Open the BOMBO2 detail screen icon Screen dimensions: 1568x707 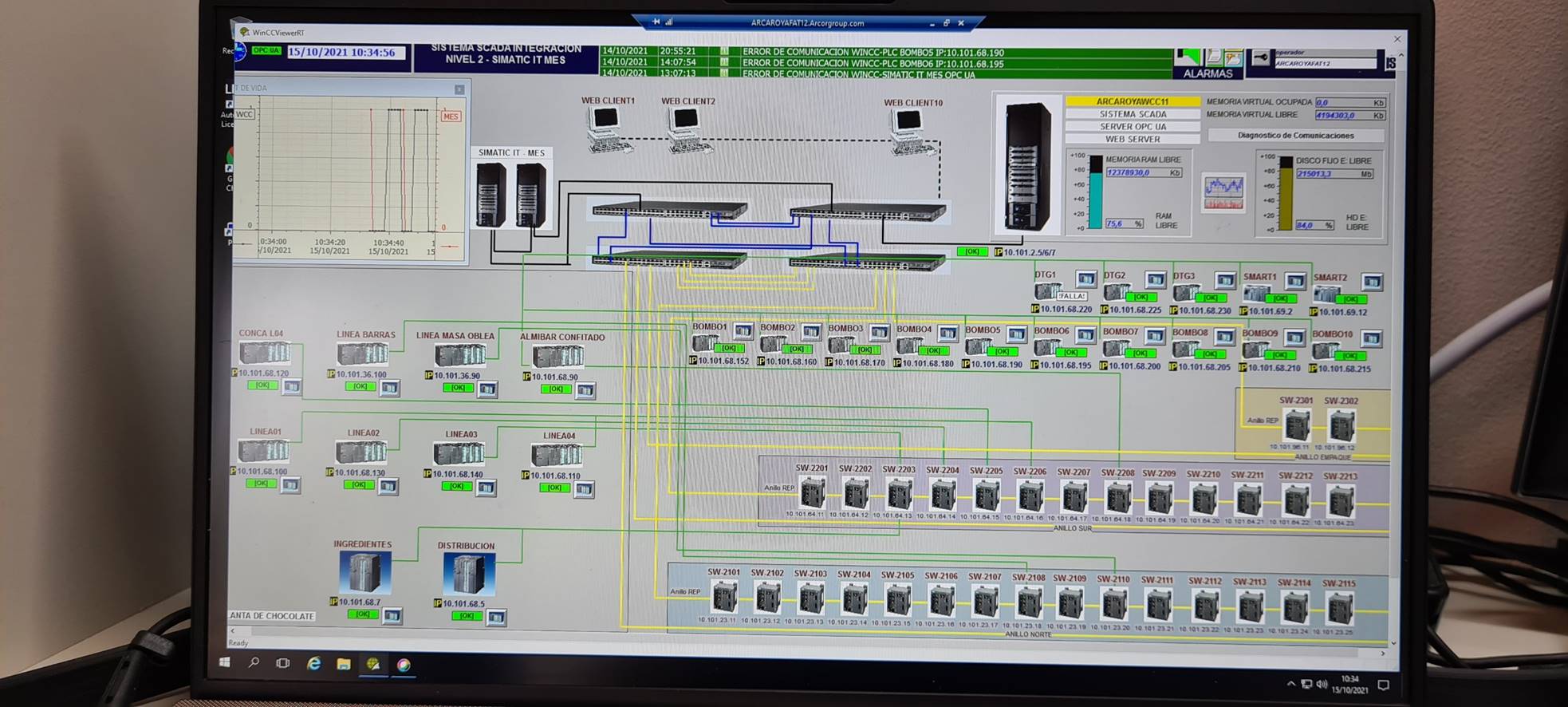811,331
